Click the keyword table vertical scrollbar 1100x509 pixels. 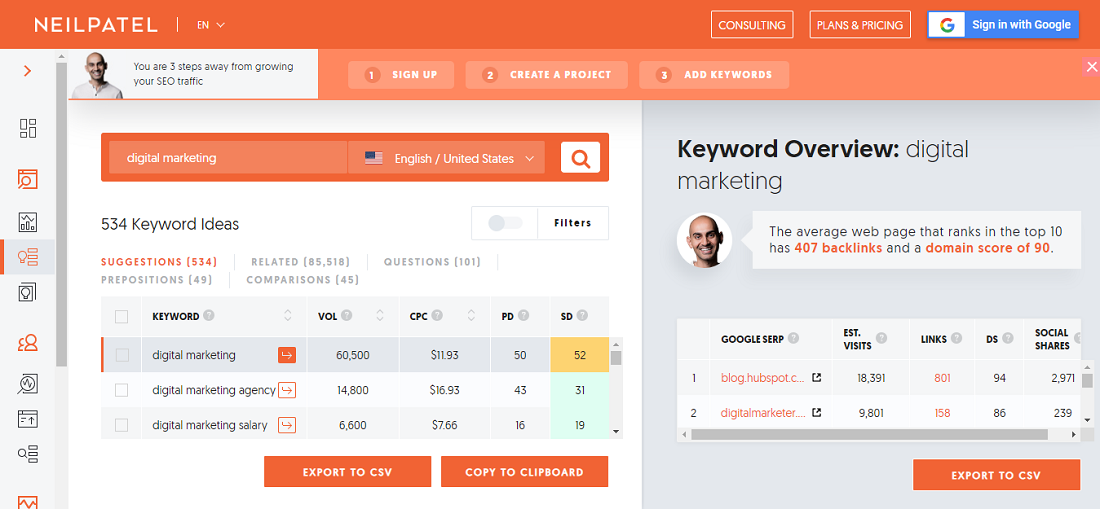coord(616,388)
